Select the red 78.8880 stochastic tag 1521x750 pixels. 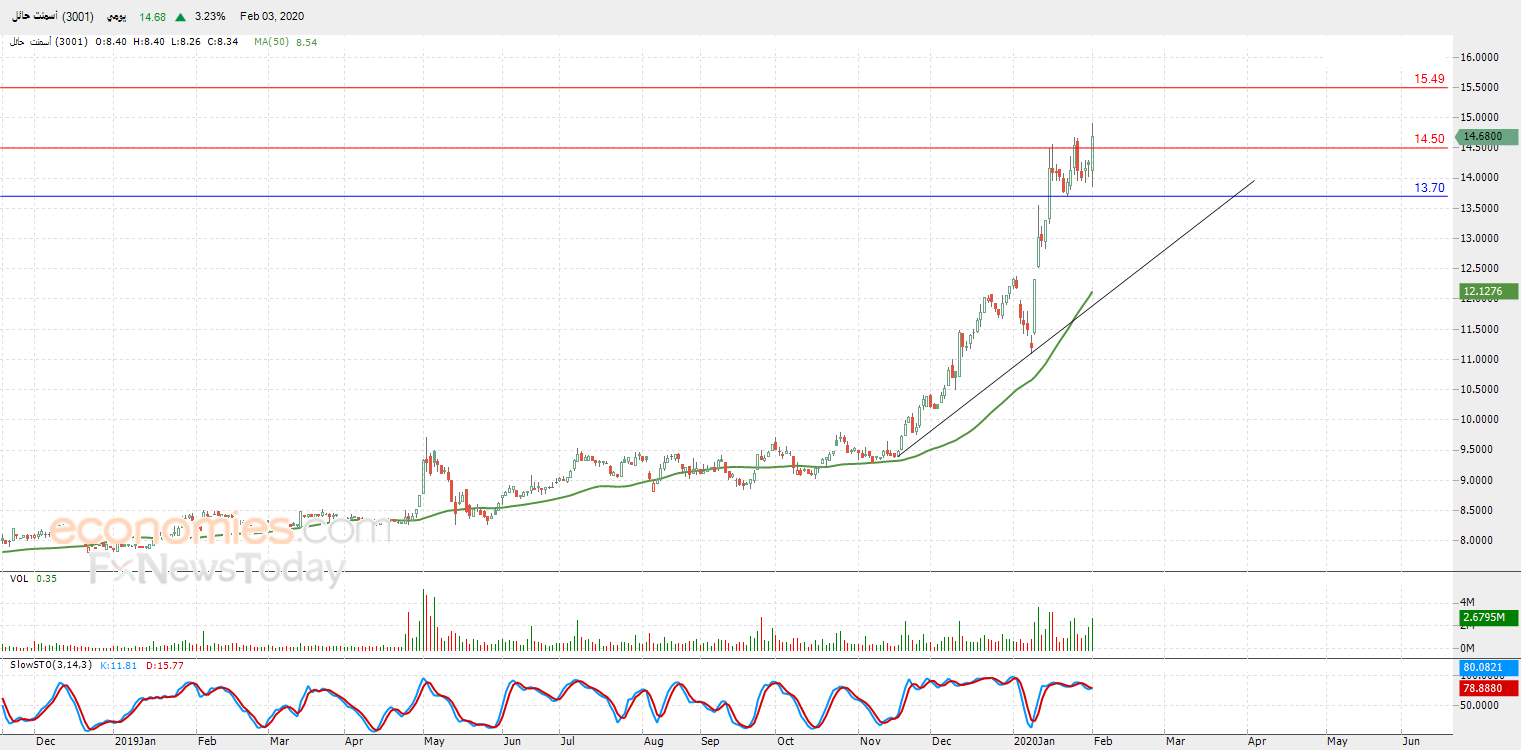point(1488,689)
